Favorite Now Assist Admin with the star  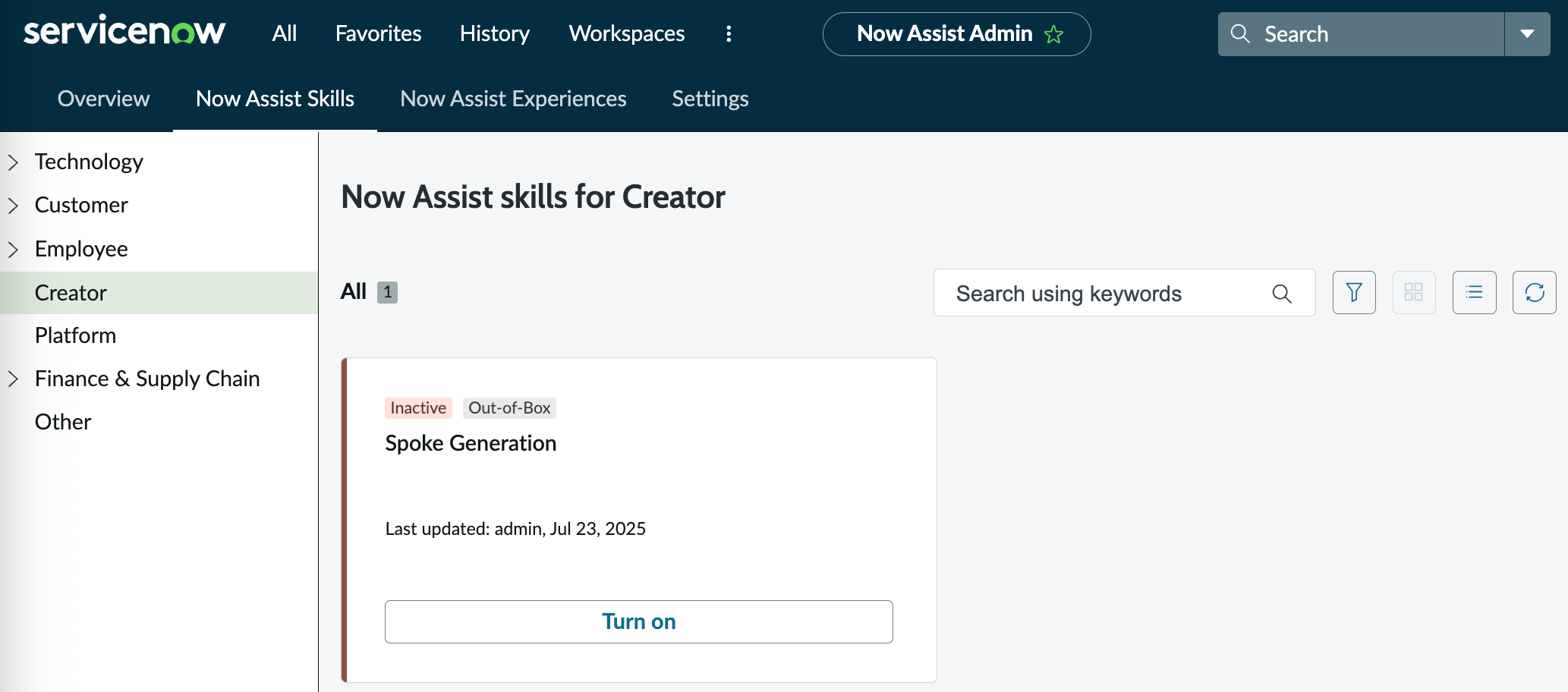pos(1054,34)
